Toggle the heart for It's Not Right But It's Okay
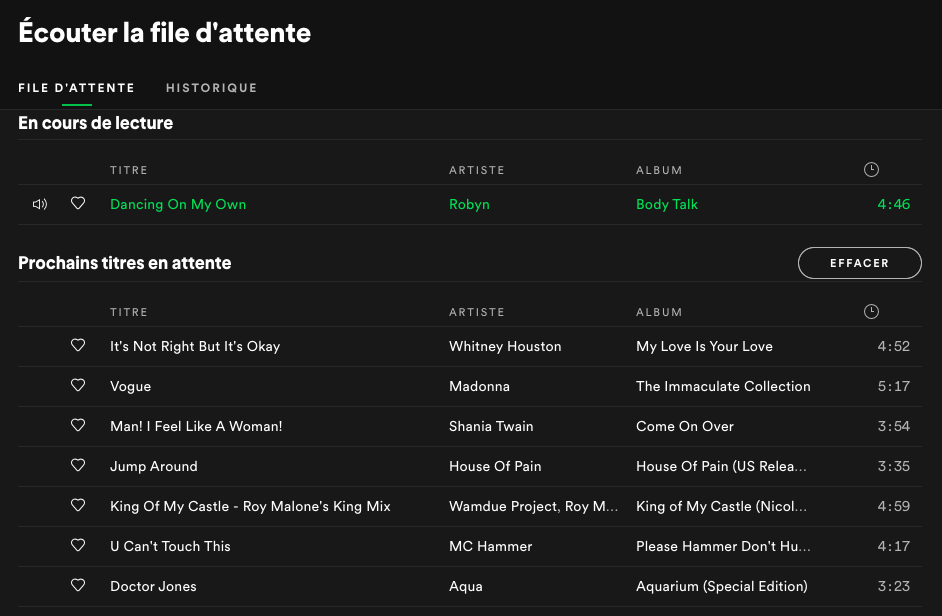 tap(78, 346)
